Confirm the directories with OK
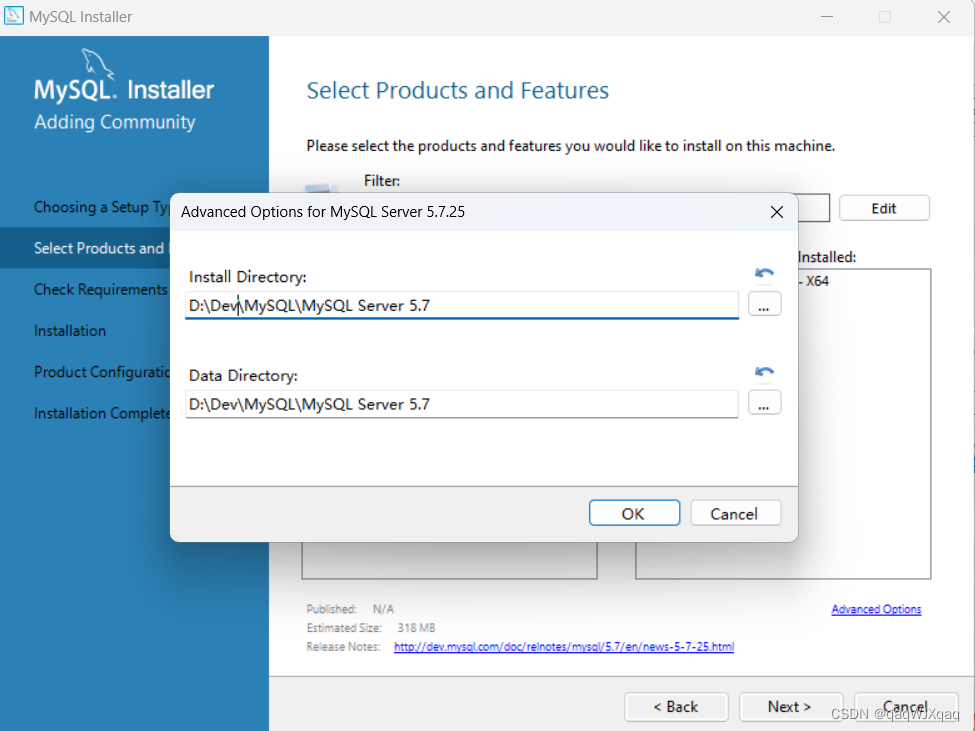 (634, 513)
